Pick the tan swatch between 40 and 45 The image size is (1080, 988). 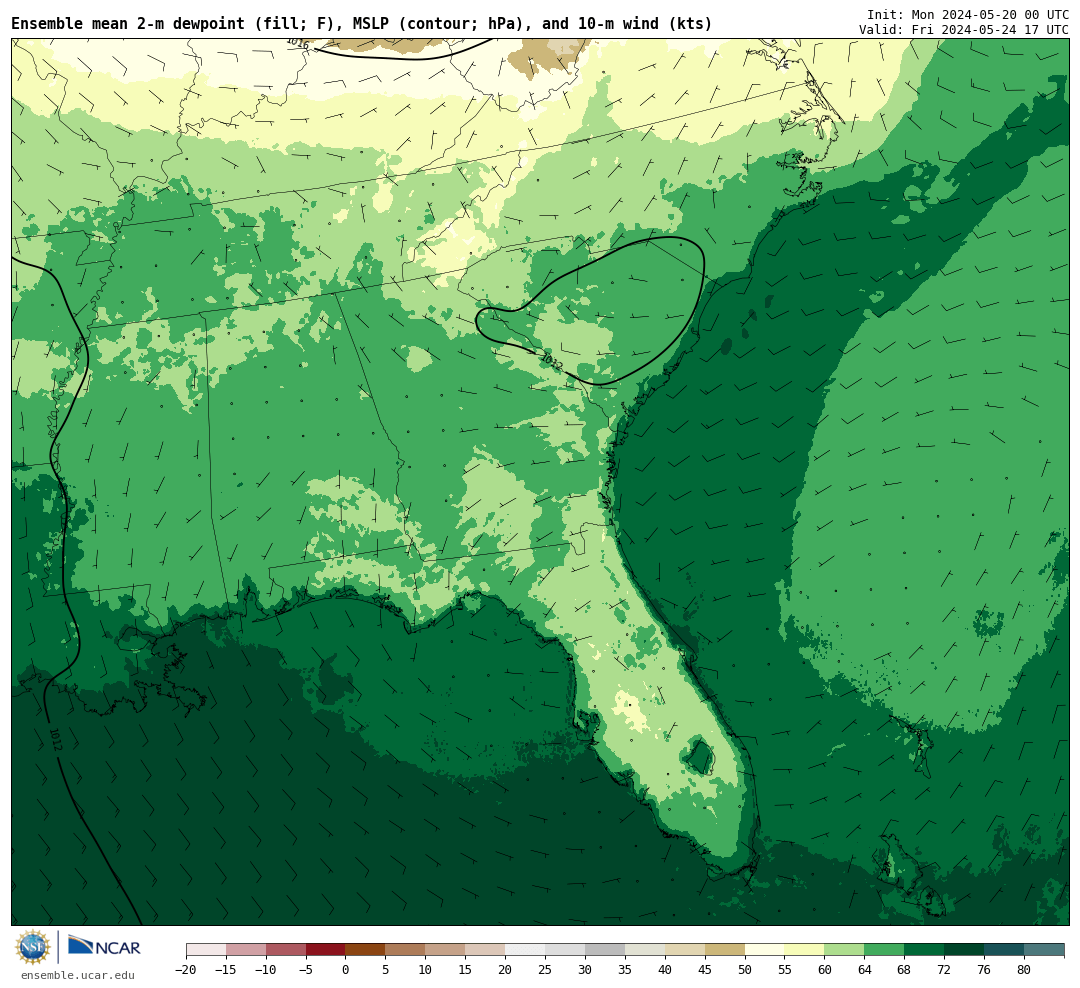pos(685,950)
